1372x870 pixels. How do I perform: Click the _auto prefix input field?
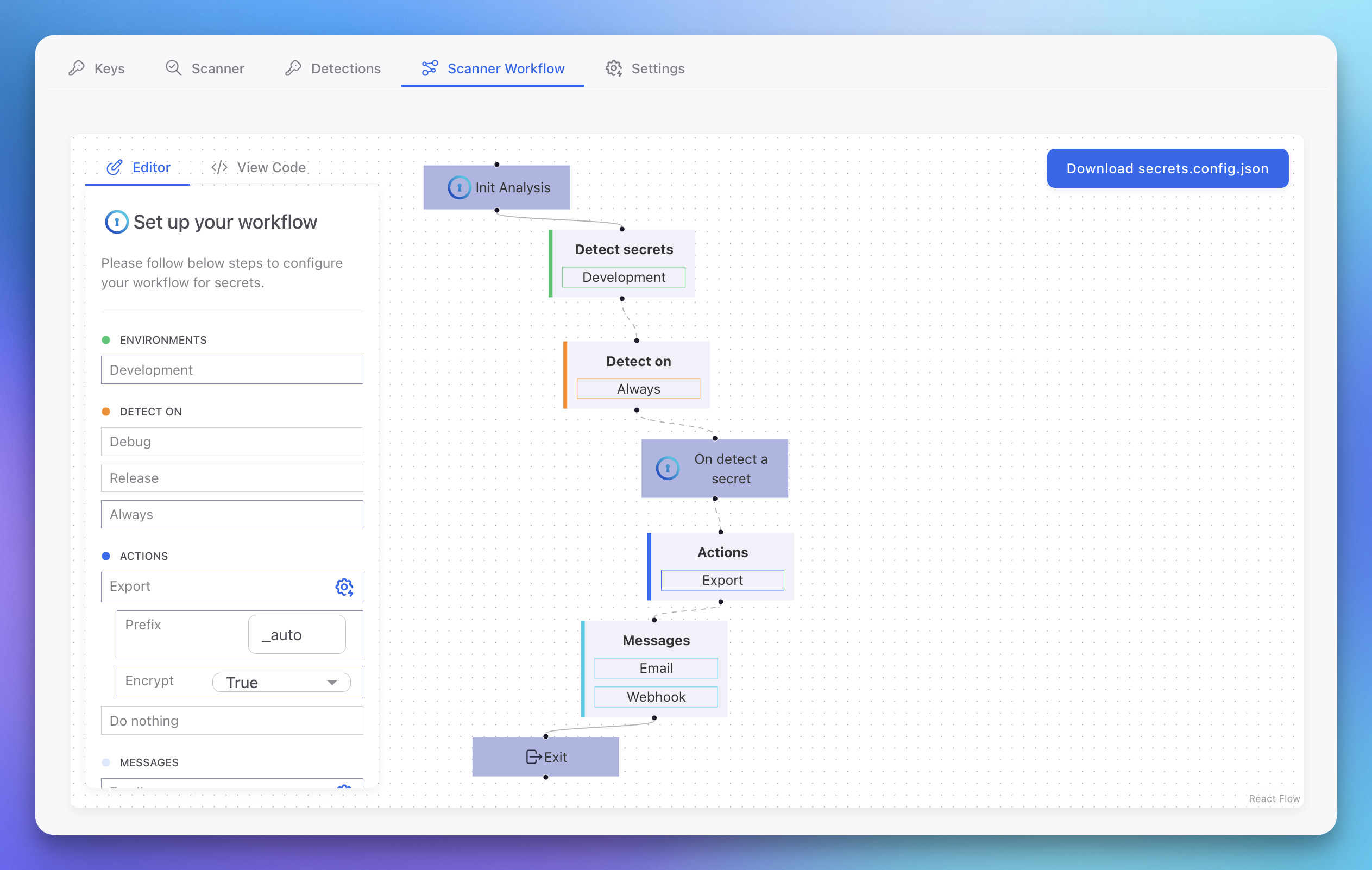tap(296, 634)
